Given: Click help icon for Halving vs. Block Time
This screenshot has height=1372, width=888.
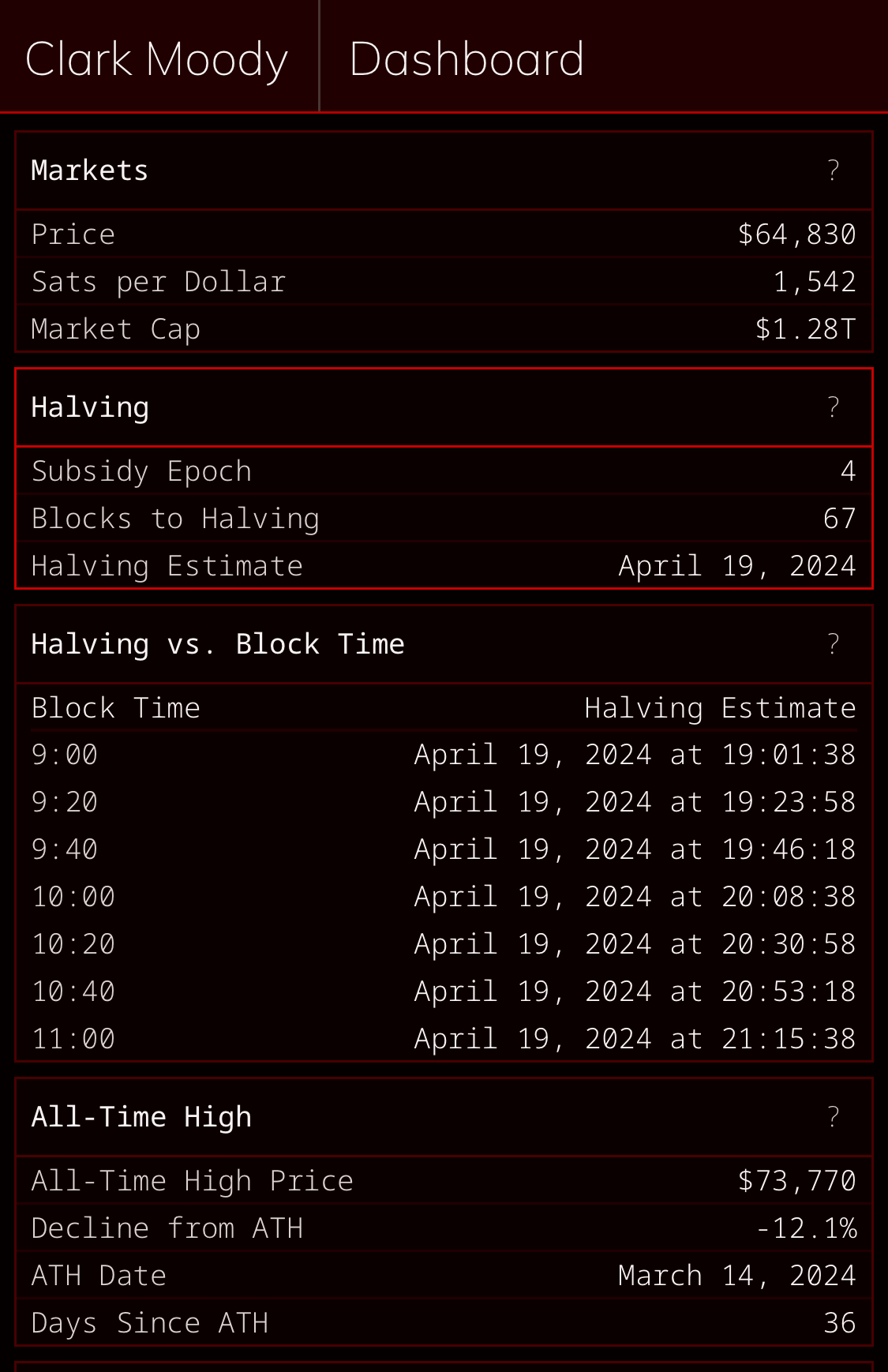Looking at the screenshot, I should coord(833,644).
